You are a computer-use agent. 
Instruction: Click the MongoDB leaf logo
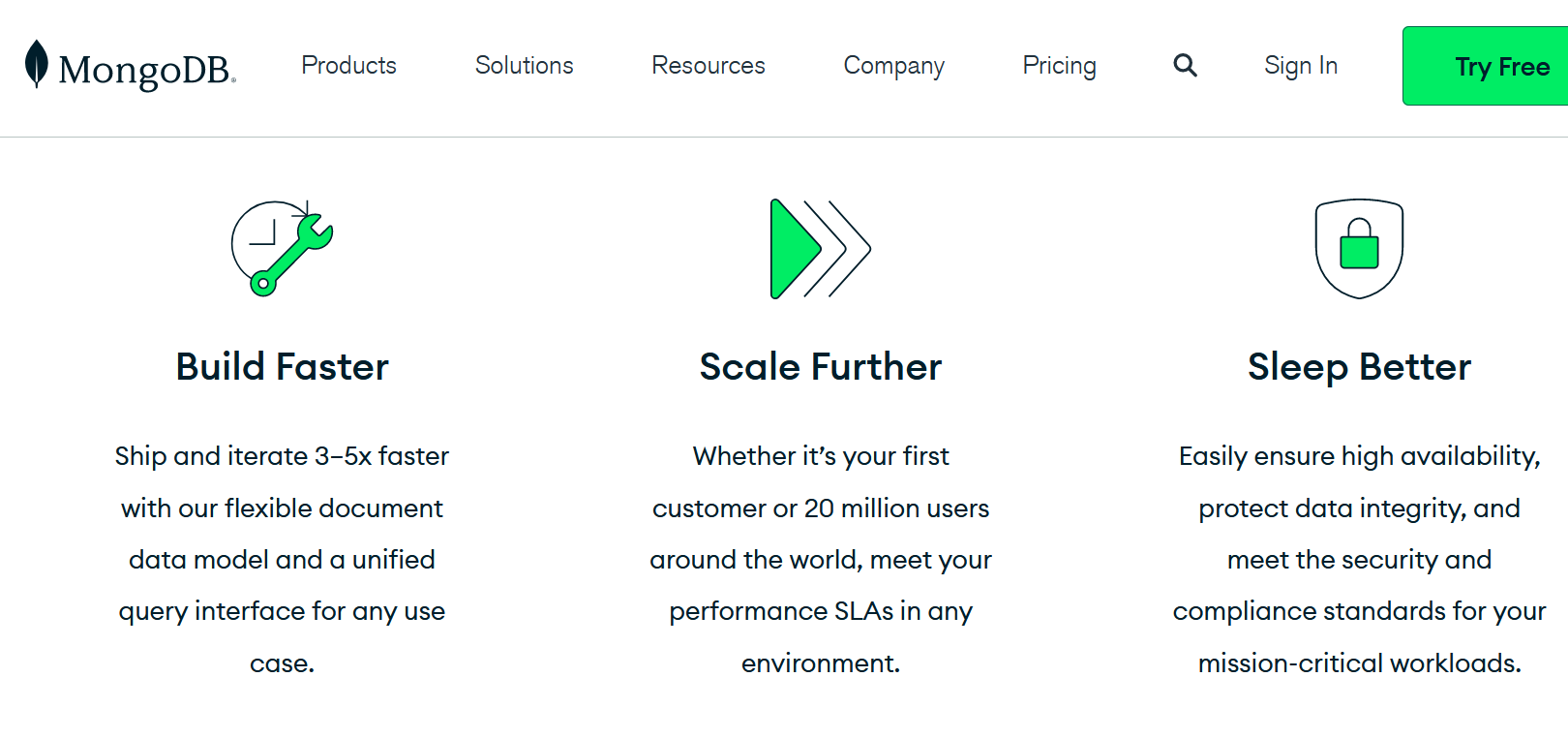[37, 64]
